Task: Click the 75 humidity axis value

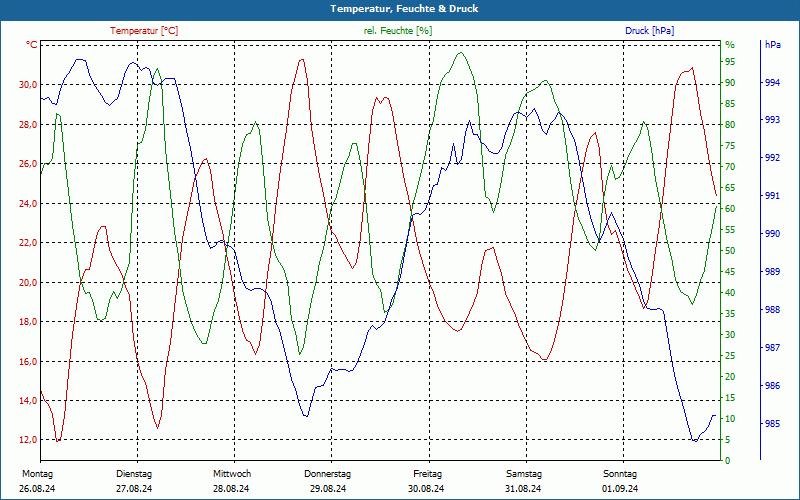Action: (x=730, y=146)
